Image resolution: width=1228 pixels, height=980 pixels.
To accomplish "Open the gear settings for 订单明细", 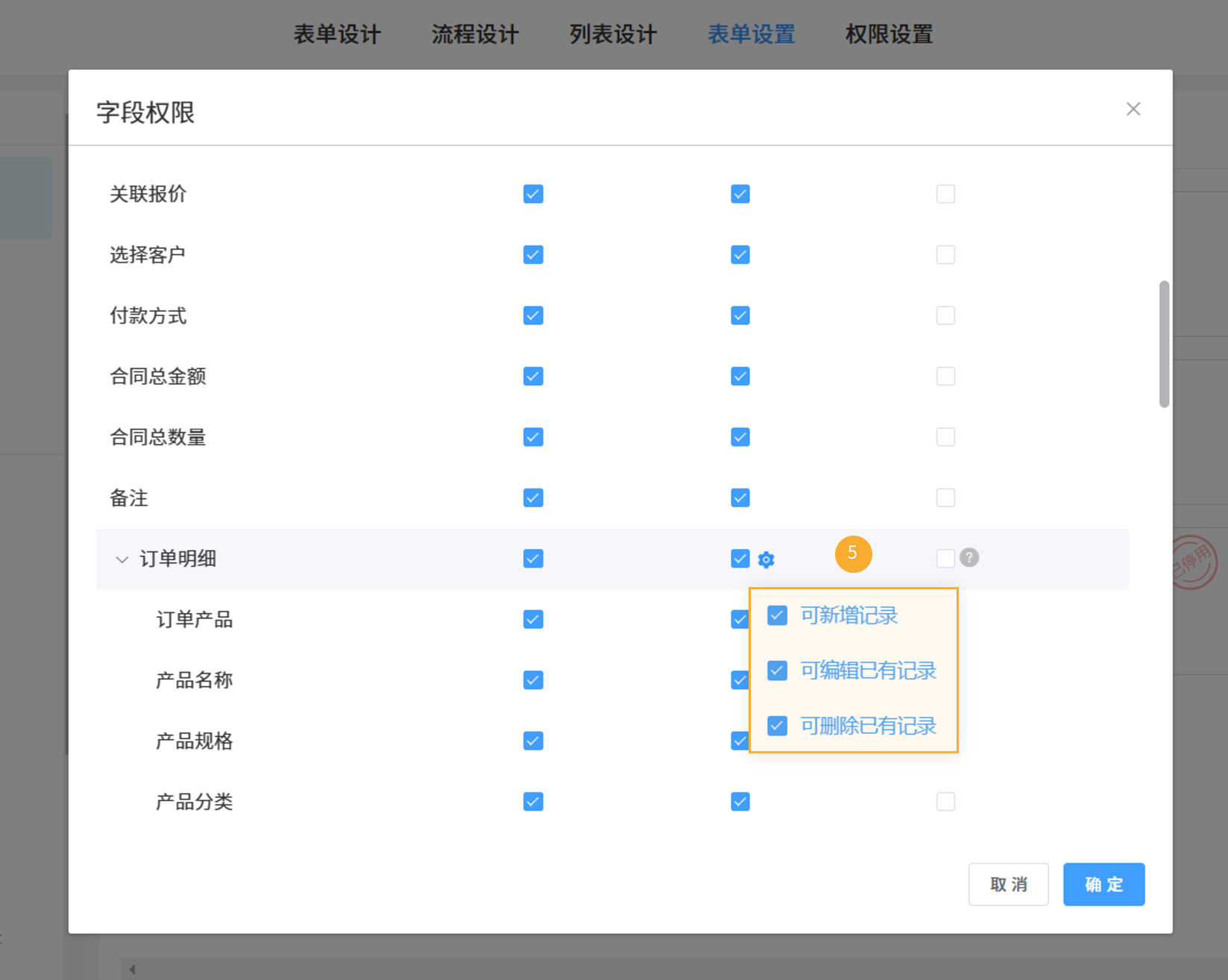I will pos(766,559).
